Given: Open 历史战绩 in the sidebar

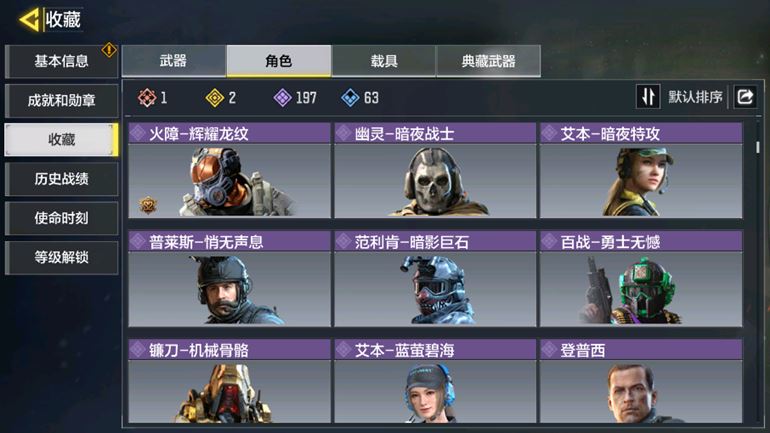Looking at the screenshot, I should tap(61, 179).
